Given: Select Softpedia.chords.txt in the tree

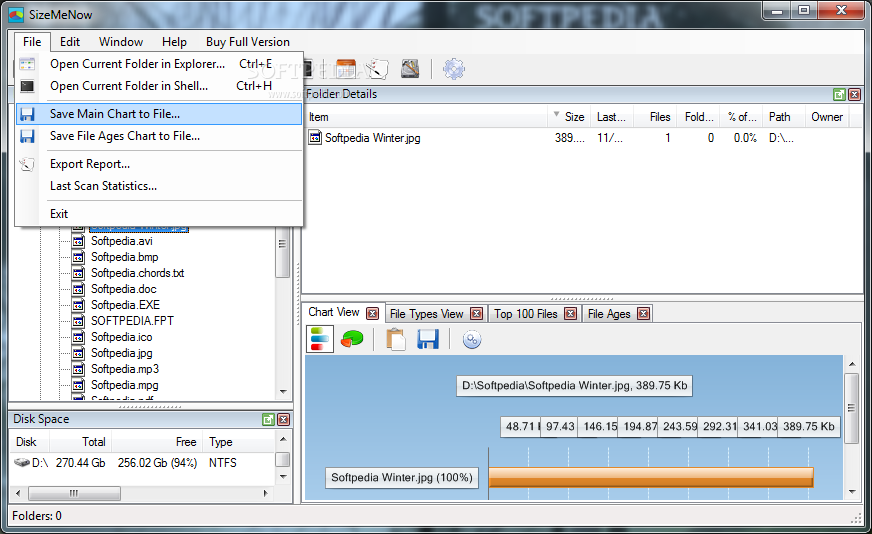Looking at the screenshot, I should (x=137, y=273).
